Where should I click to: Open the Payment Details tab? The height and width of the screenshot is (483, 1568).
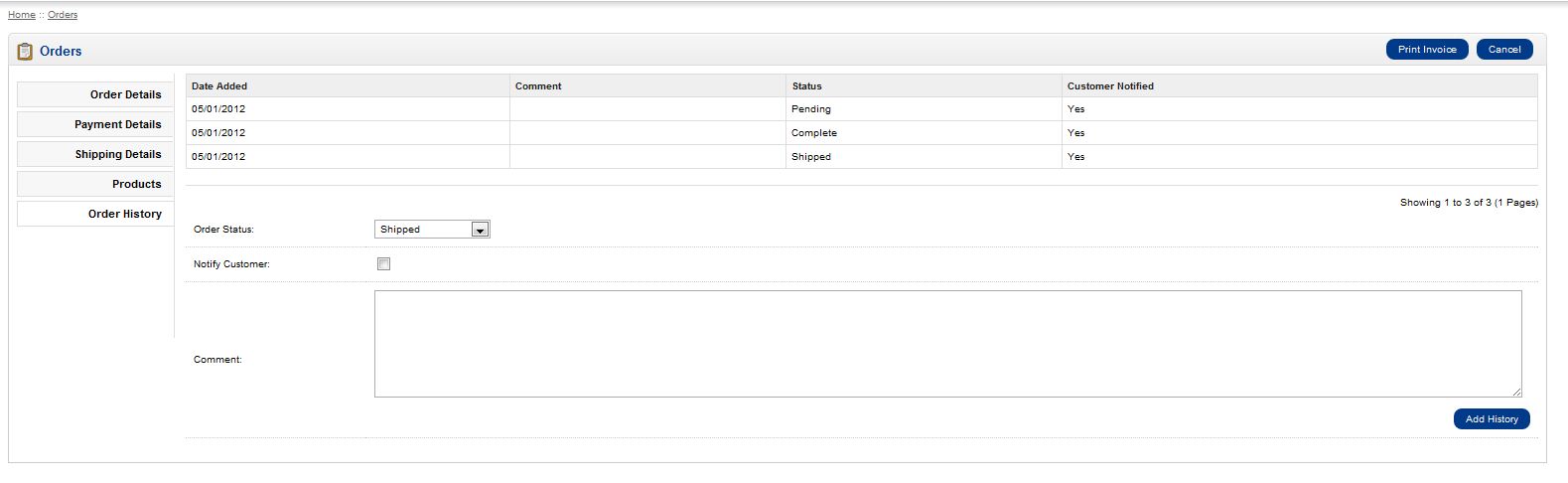pos(95,124)
